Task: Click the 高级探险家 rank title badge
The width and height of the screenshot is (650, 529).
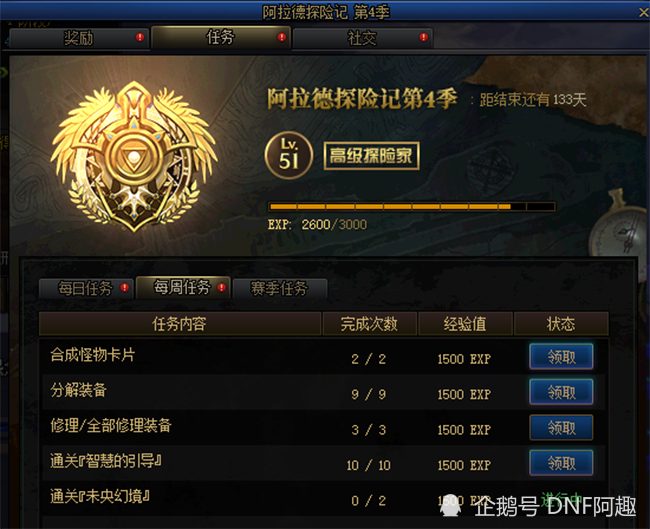Action: click(371, 156)
